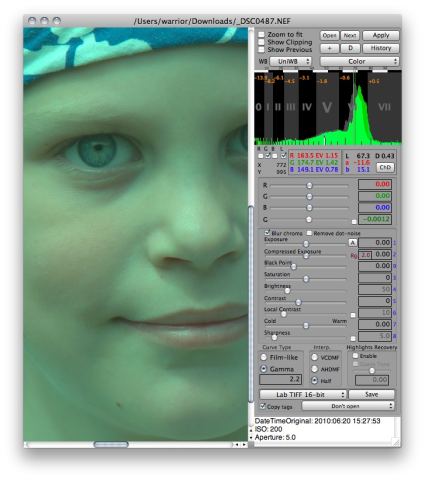Adjust the R channel slider

309,185
